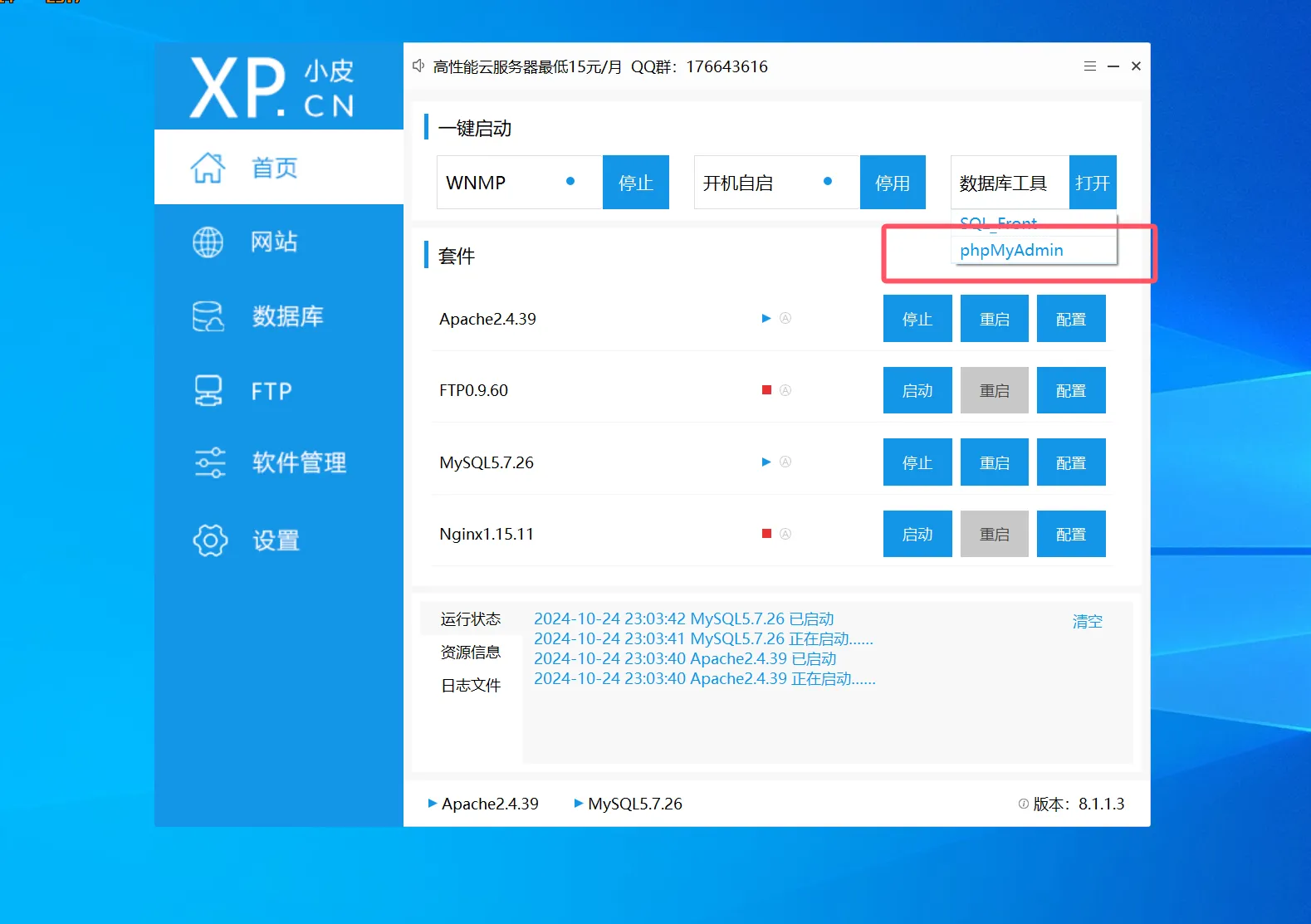Click Apache2.4.39 running play indicator
Viewport: 1311px width, 924px height.
(x=766, y=318)
